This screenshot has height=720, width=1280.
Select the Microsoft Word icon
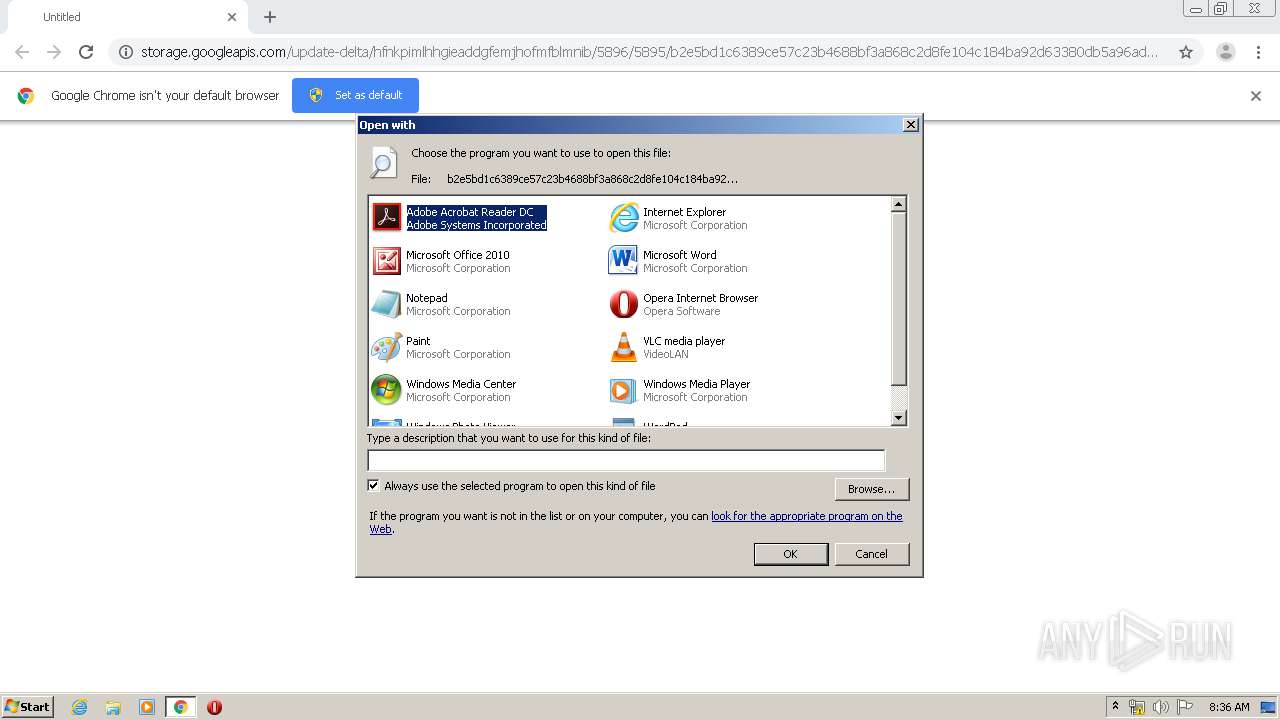point(623,261)
